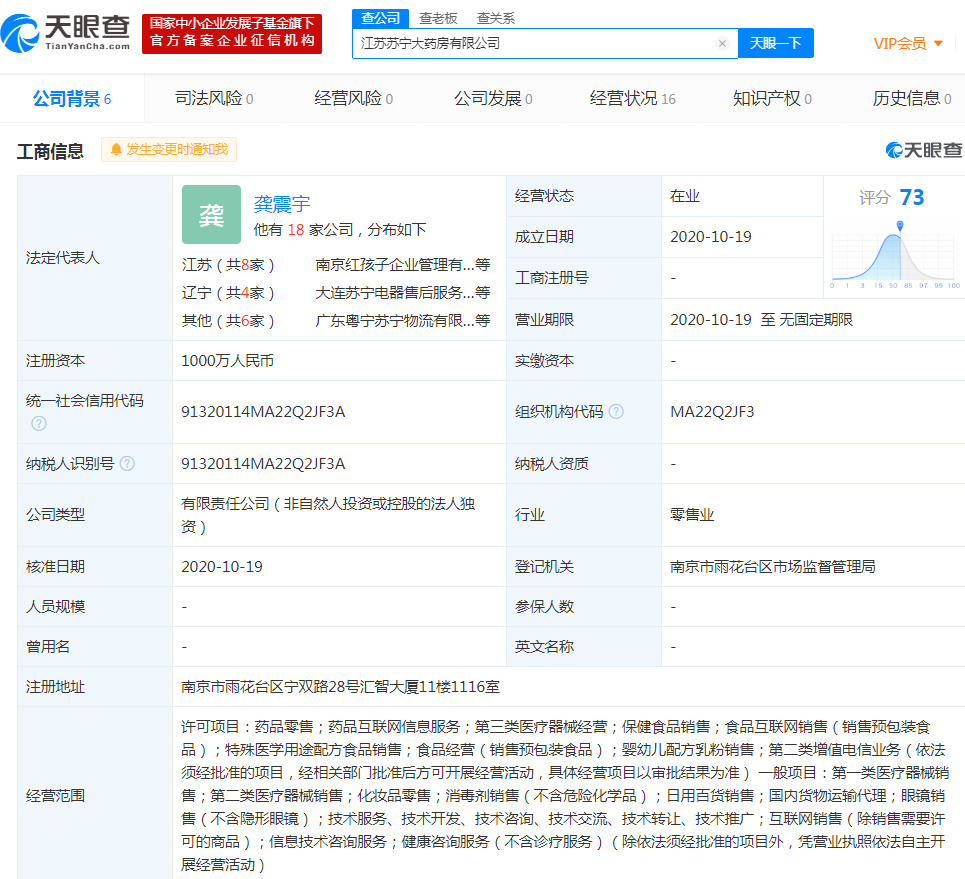Click the organization code MA22Q2JF3
Screen dimensions: 965x879
point(712,412)
